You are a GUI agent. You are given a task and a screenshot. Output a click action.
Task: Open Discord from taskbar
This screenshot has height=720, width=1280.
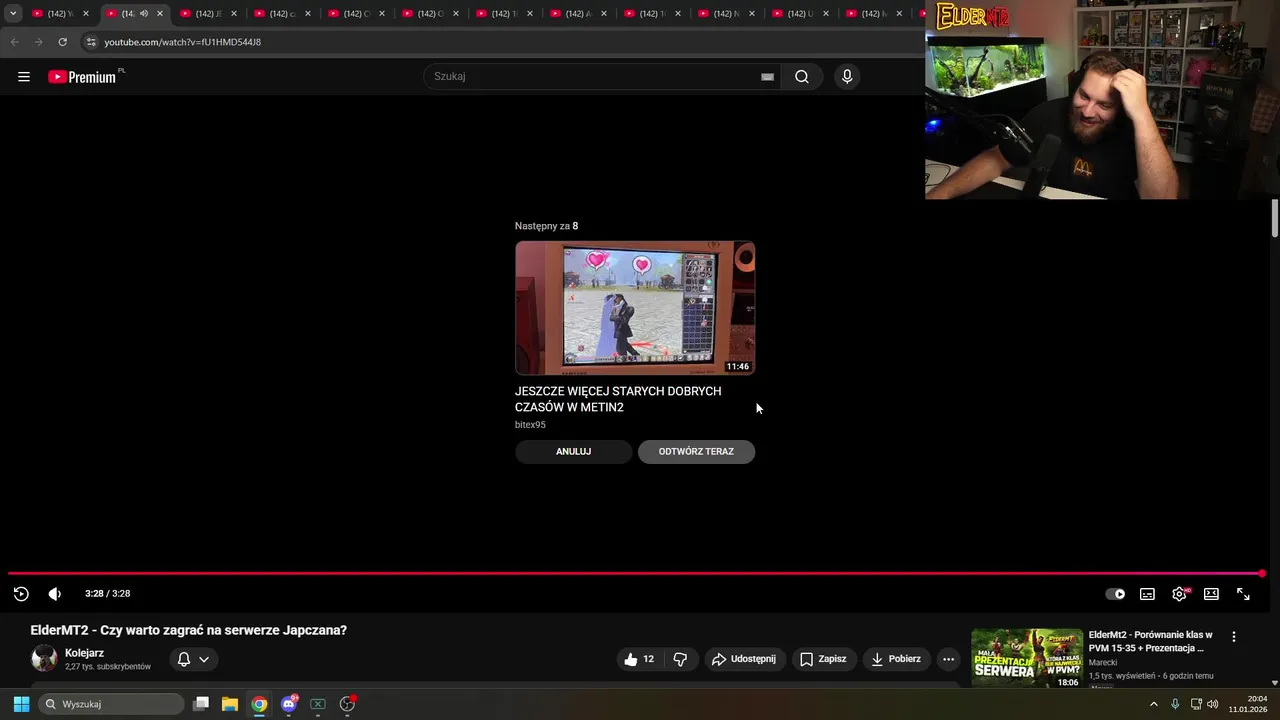(x=289, y=704)
